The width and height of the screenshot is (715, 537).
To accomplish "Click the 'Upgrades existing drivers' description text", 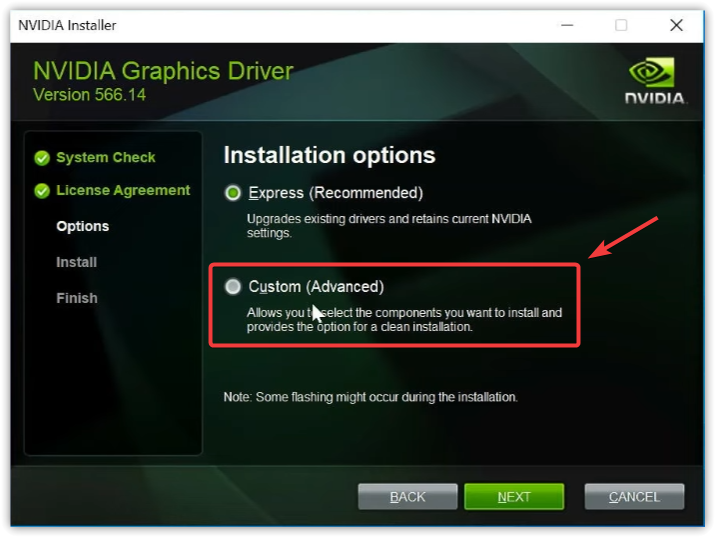I will coord(389,226).
